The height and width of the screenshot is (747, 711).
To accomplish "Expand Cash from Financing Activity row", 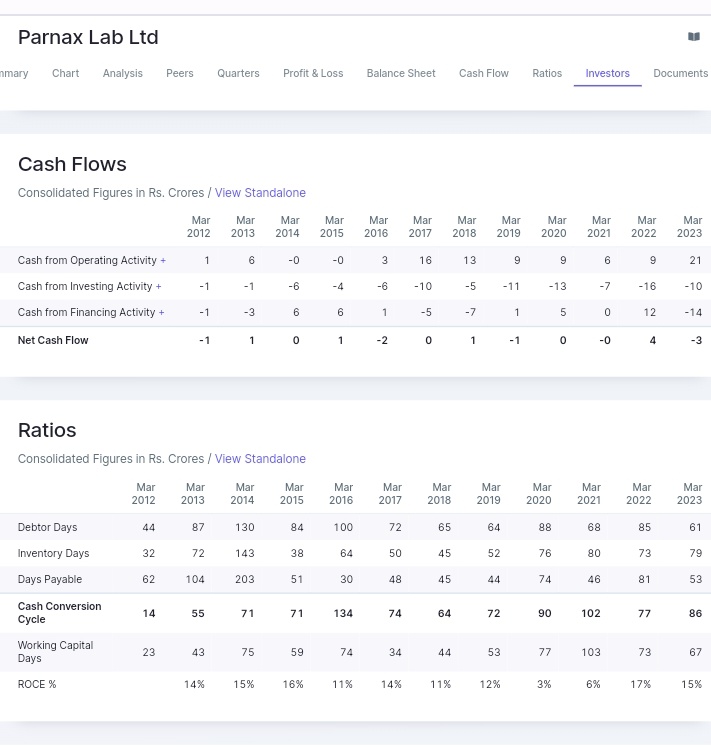I will click(x=162, y=313).
